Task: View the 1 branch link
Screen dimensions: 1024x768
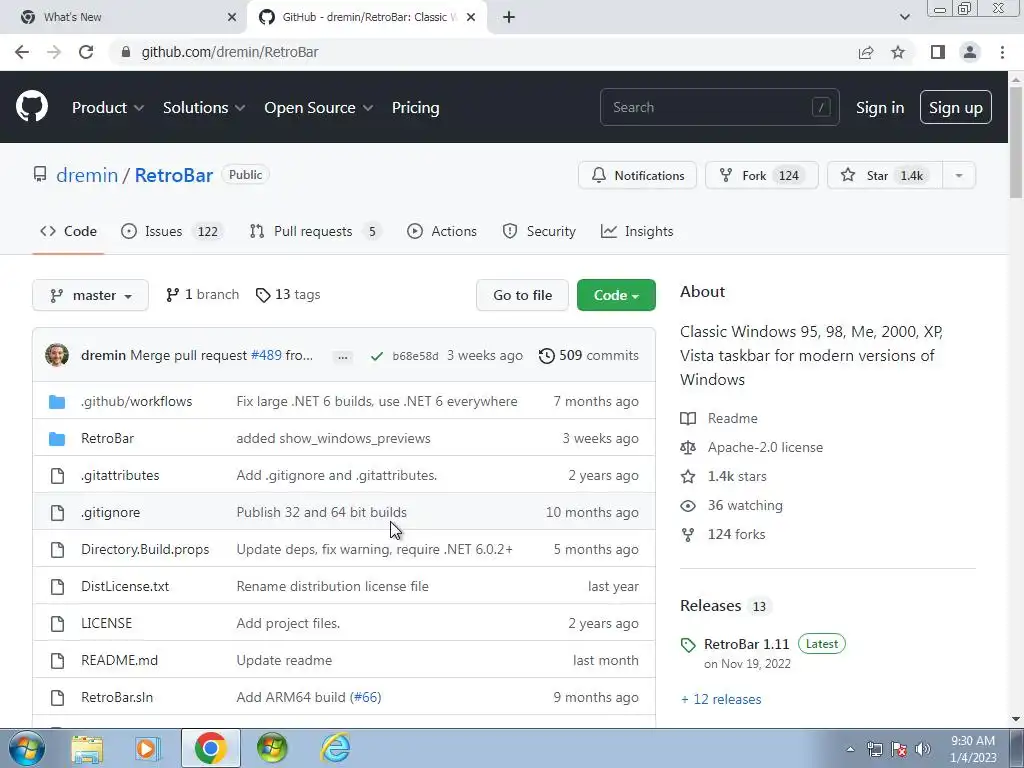Action: pos(202,295)
